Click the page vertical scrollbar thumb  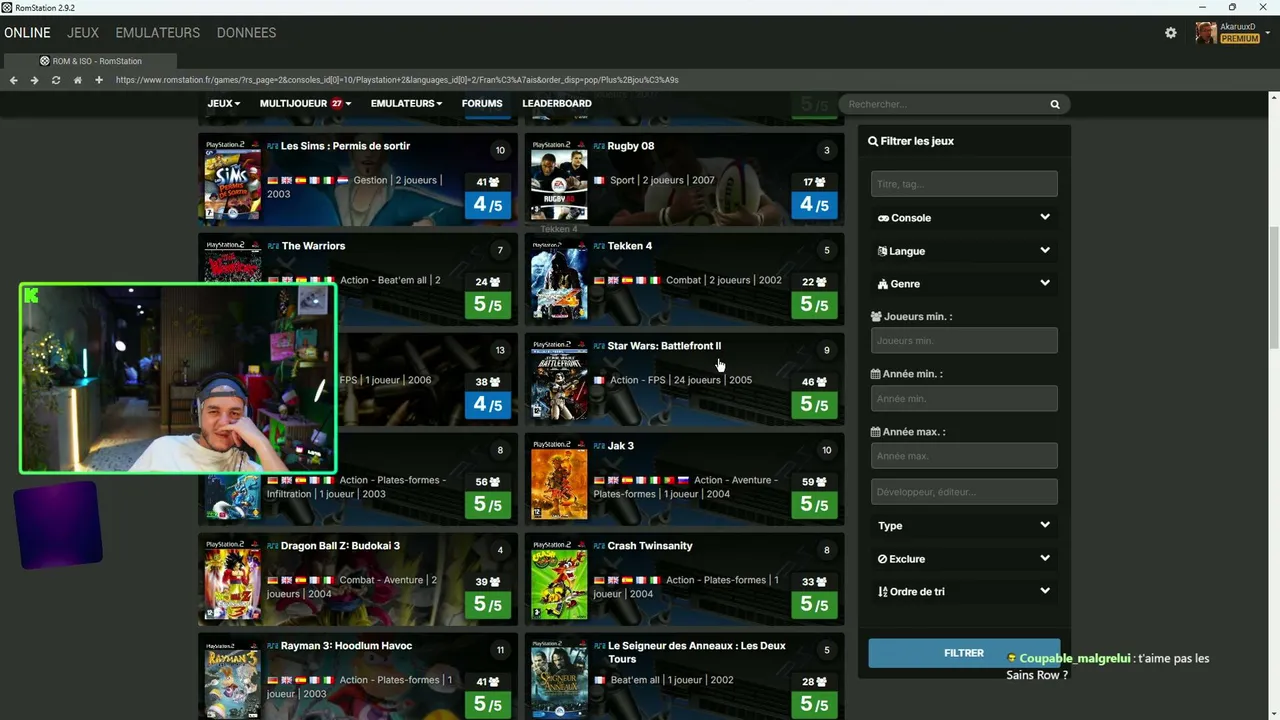(1274, 288)
